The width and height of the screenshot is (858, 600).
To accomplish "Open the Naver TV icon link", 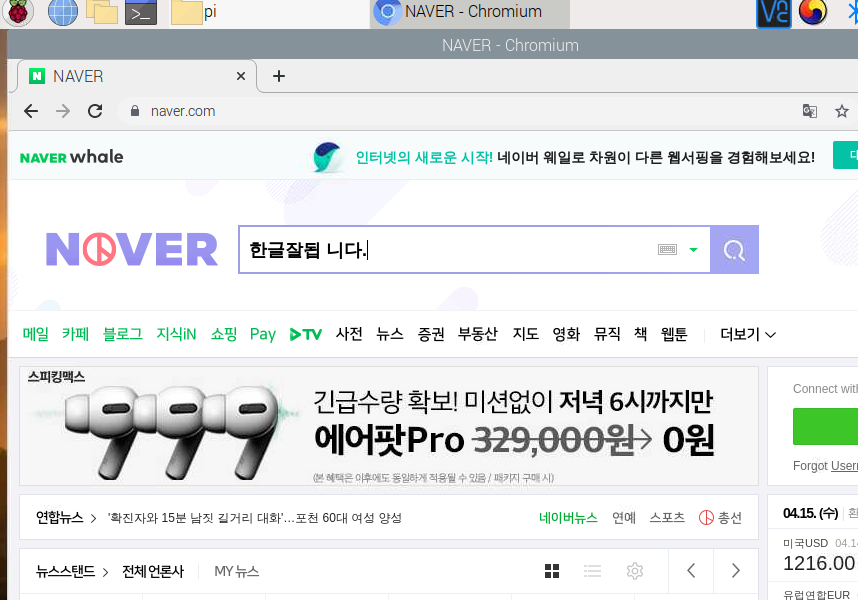I will (x=306, y=334).
